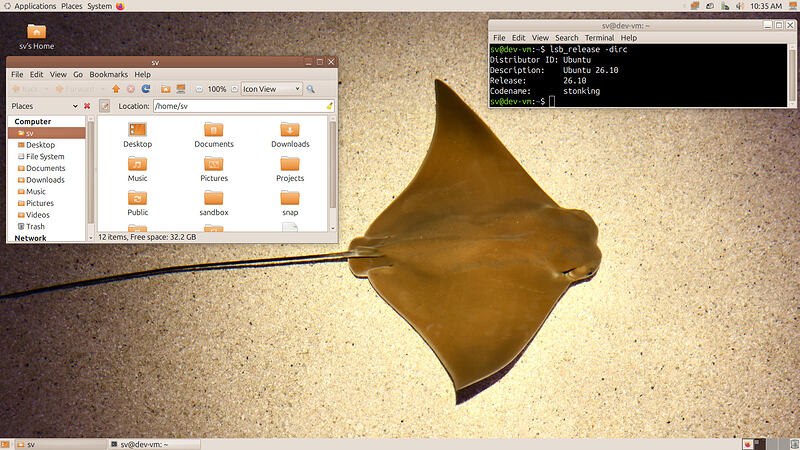
Task: Select Pictures in the Places sidebar
Action: pos(46,203)
